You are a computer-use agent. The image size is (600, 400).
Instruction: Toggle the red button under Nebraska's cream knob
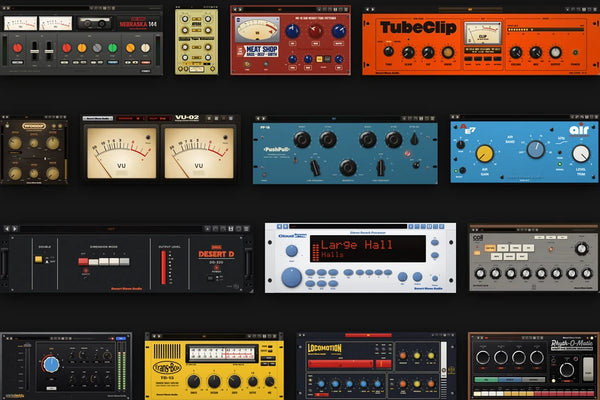pyautogui.click(x=145, y=62)
